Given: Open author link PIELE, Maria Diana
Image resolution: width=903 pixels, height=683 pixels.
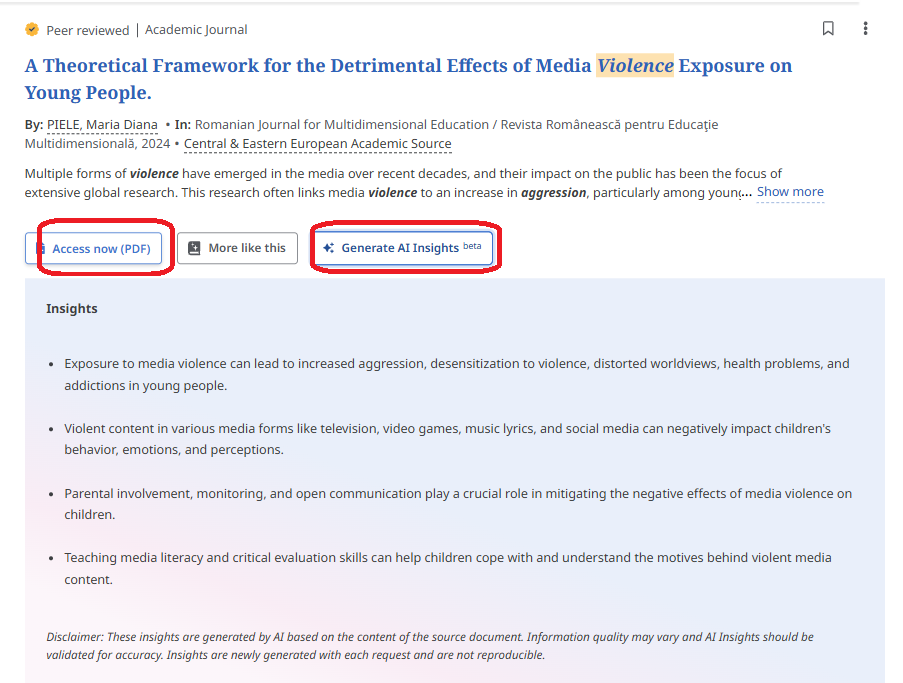Looking at the screenshot, I should 102,125.
